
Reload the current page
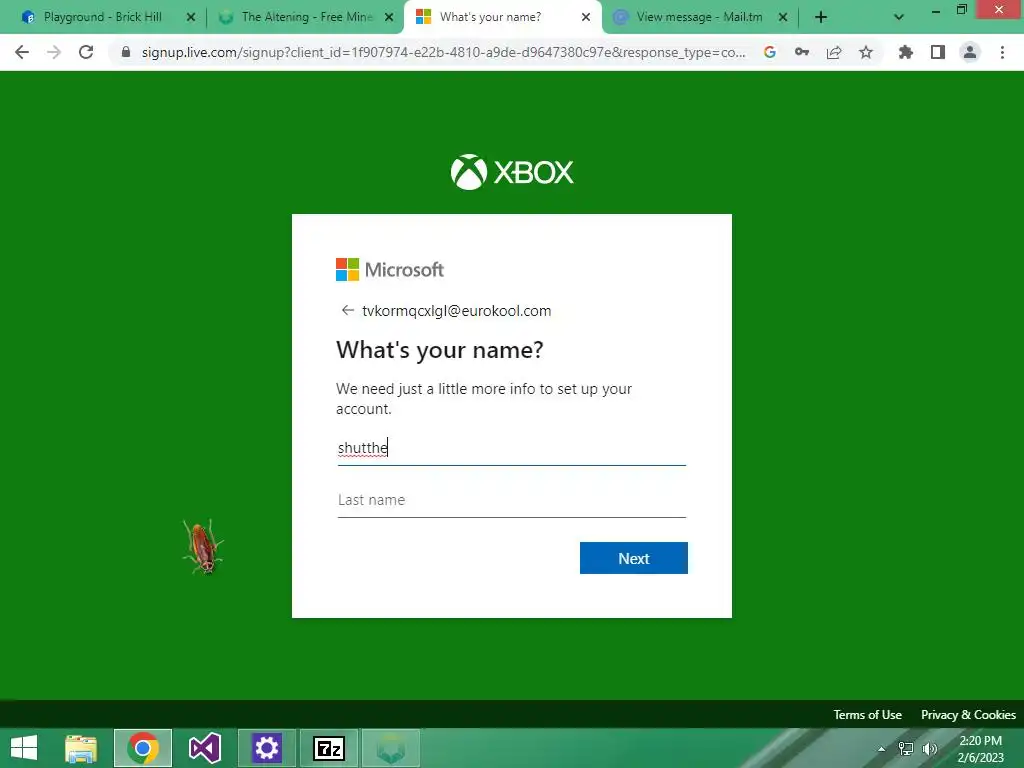click(x=86, y=52)
